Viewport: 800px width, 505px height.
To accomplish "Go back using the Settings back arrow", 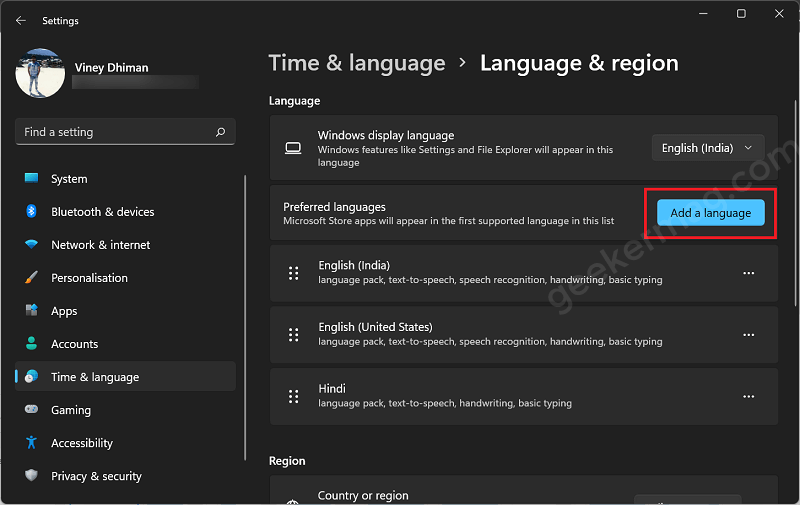I will (x=20, y=20).
